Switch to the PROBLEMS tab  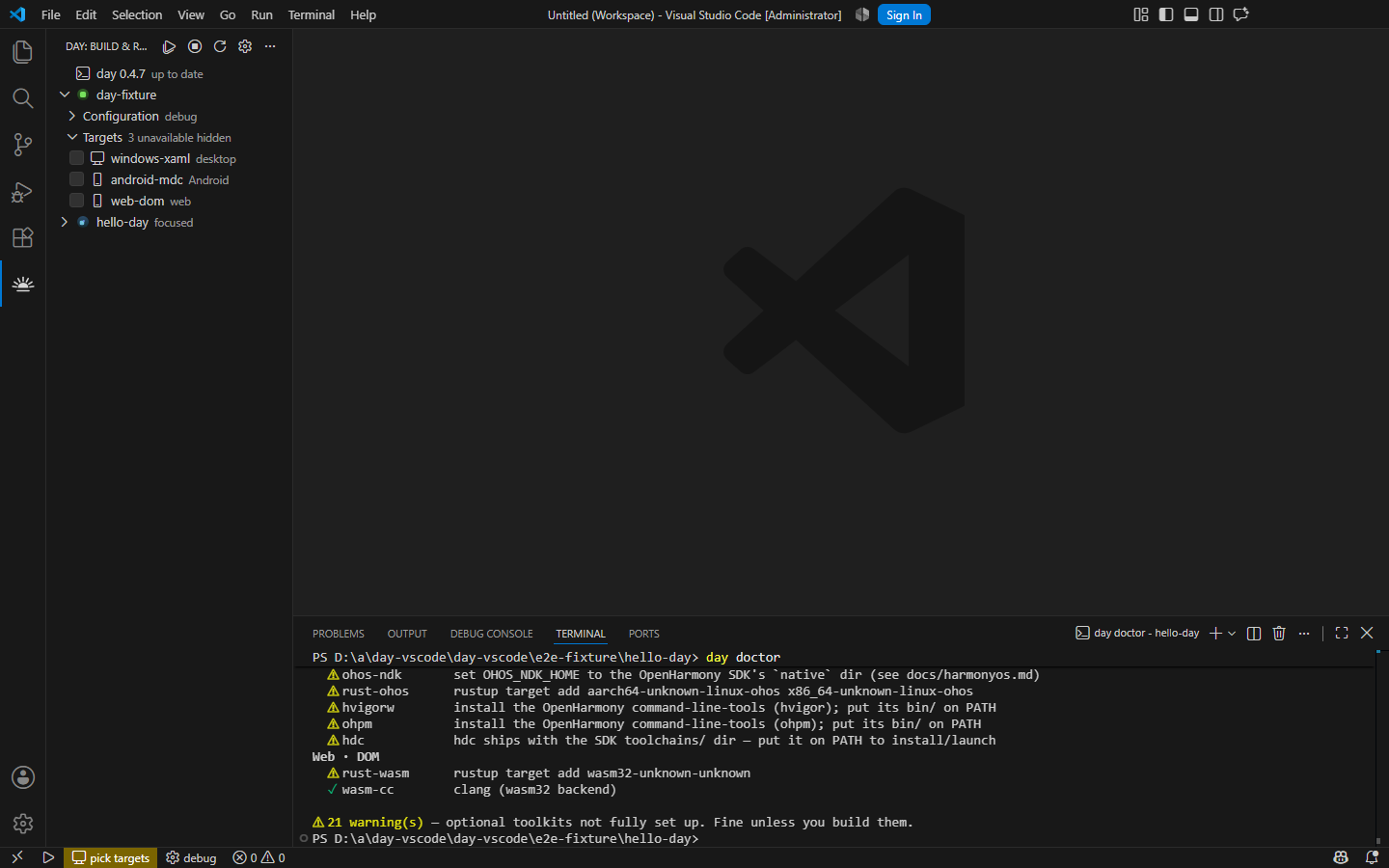[339, 634]
